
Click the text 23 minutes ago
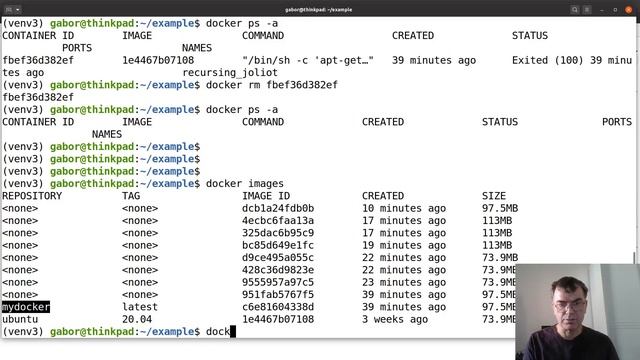(x=404, y=282)
